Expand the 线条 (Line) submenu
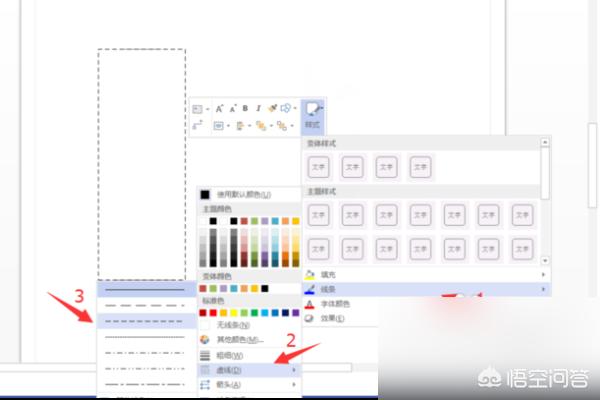 [x=543, y=289]
